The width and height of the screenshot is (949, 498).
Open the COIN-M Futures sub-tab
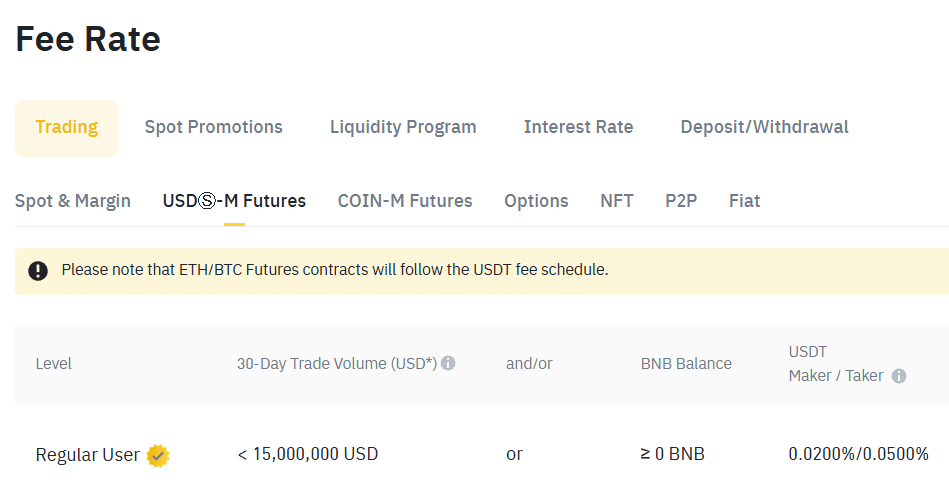[405, 201]
